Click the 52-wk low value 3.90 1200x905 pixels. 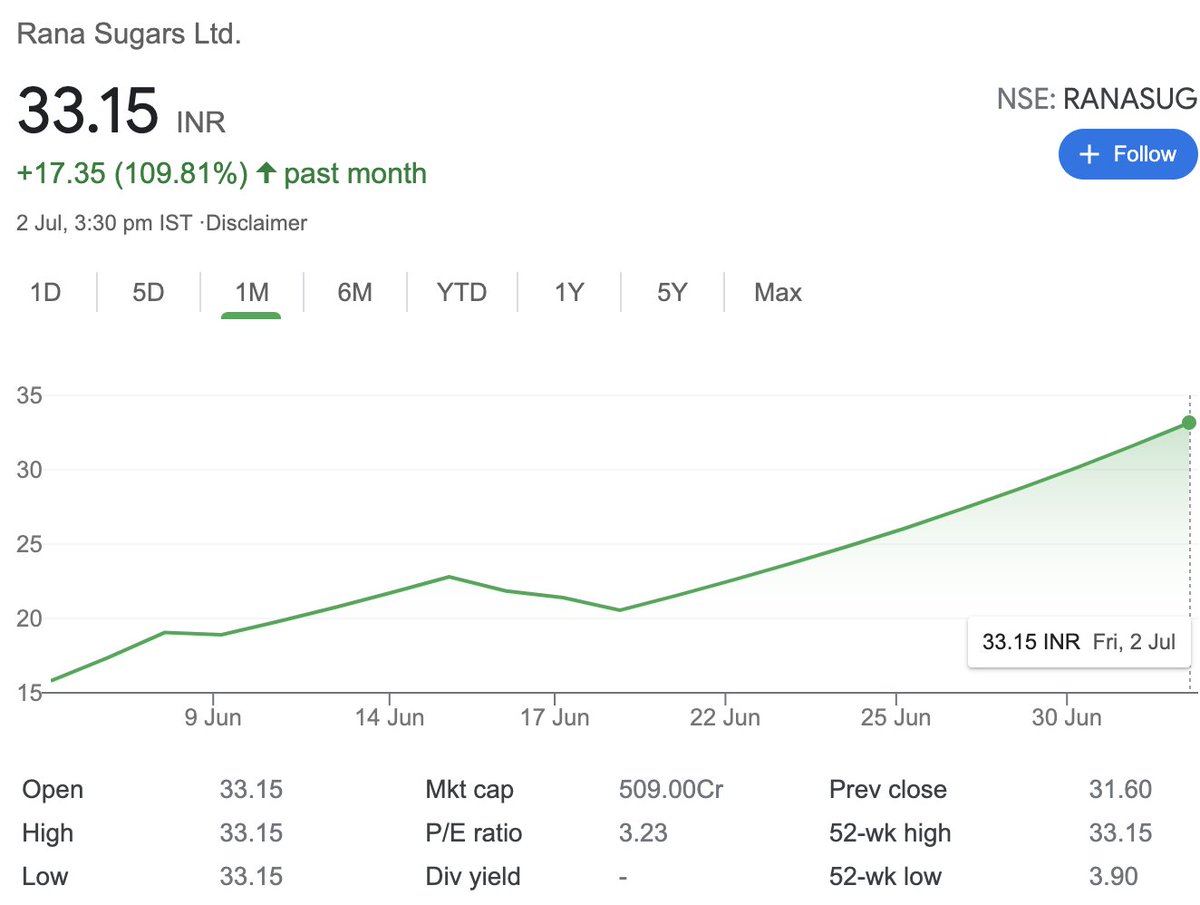tap(1113, 877)
